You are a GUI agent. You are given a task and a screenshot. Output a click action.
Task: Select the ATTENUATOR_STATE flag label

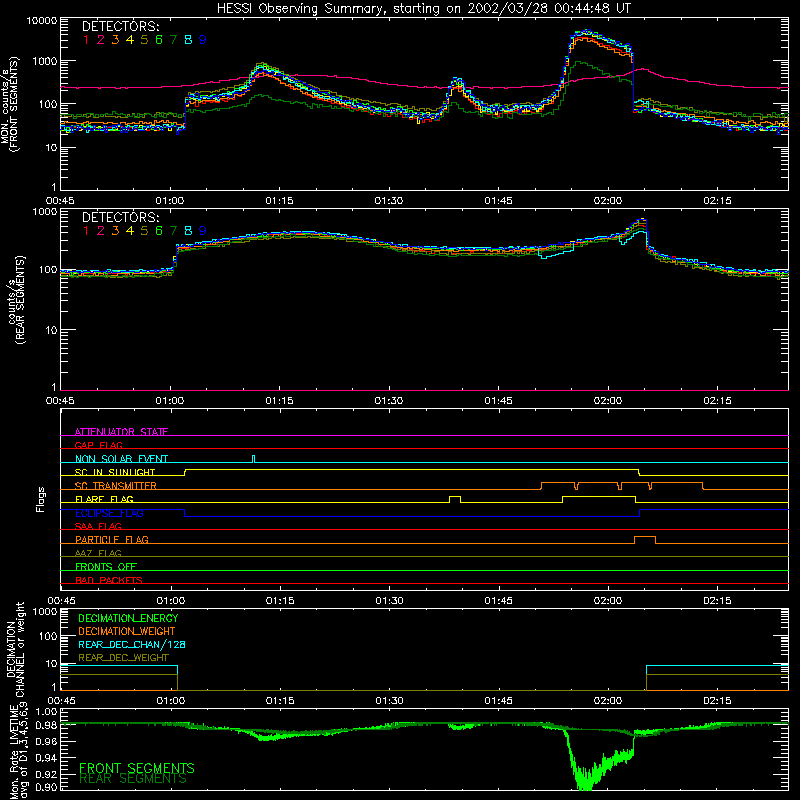point(121,432)
